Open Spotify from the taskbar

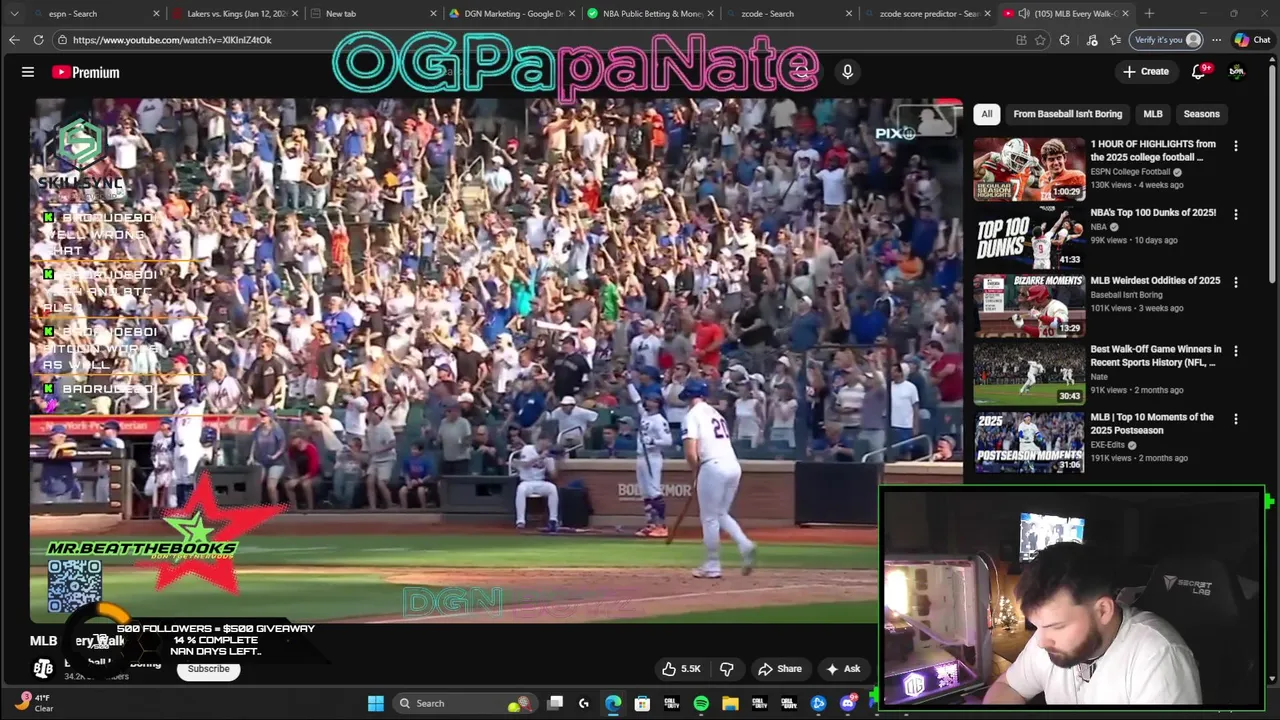(701, 703)
